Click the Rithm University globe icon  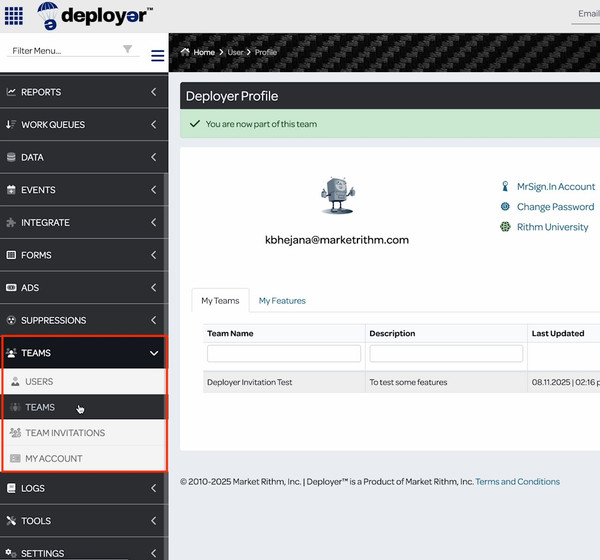(505, 227)
